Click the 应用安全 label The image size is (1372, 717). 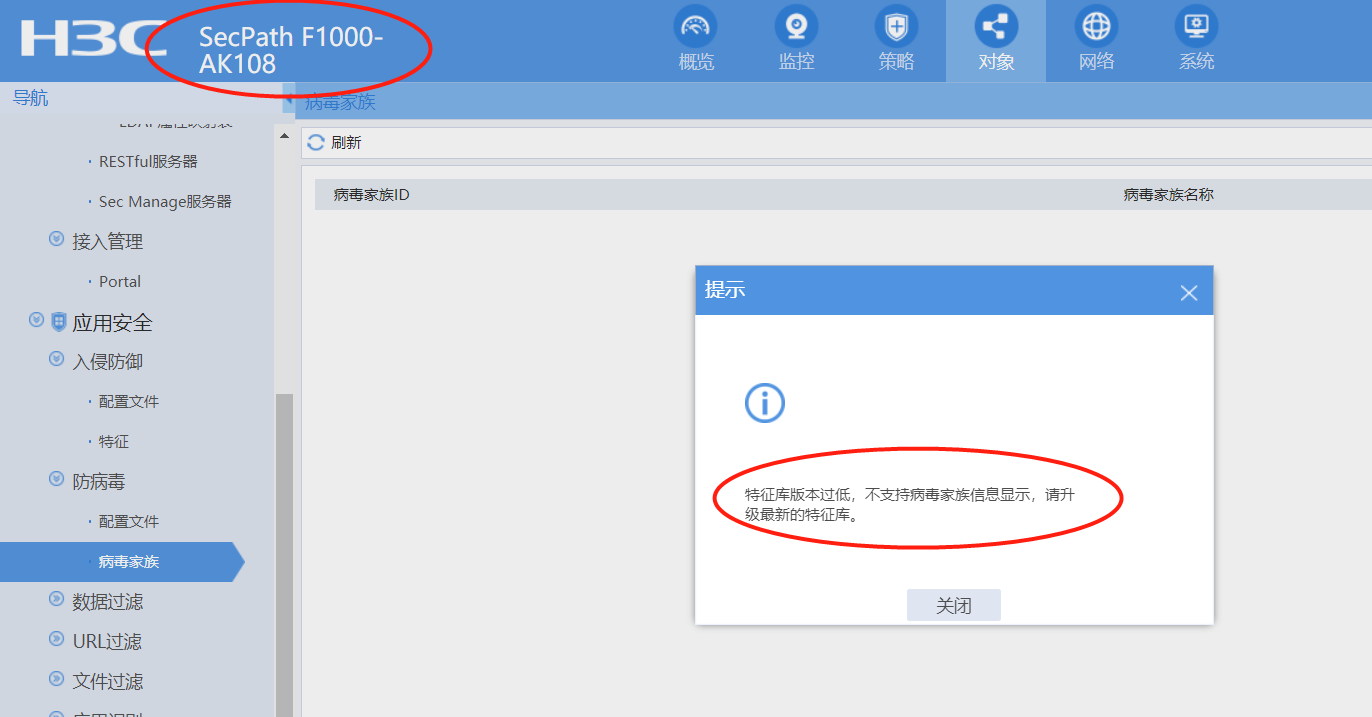113,322
